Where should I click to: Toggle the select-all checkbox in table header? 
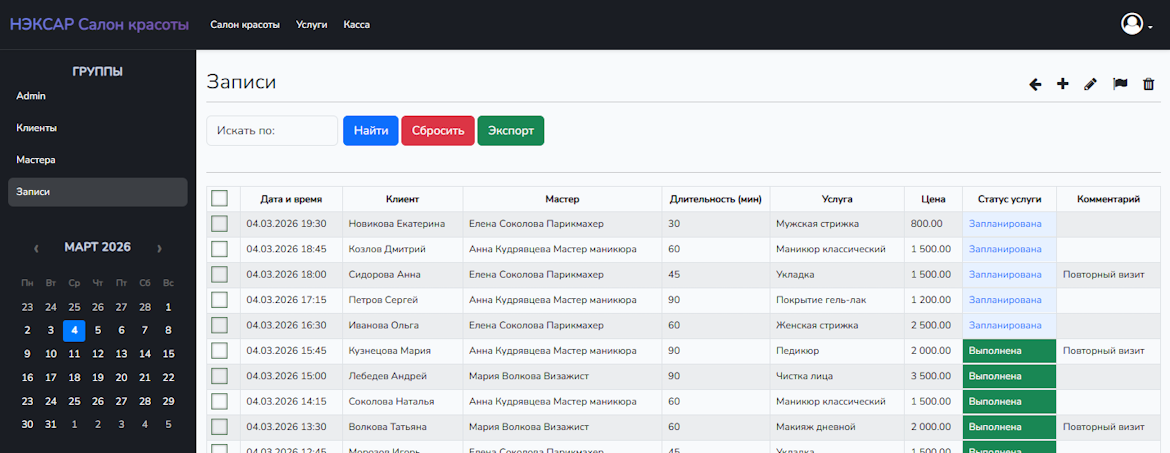click(x=220, y=199)
